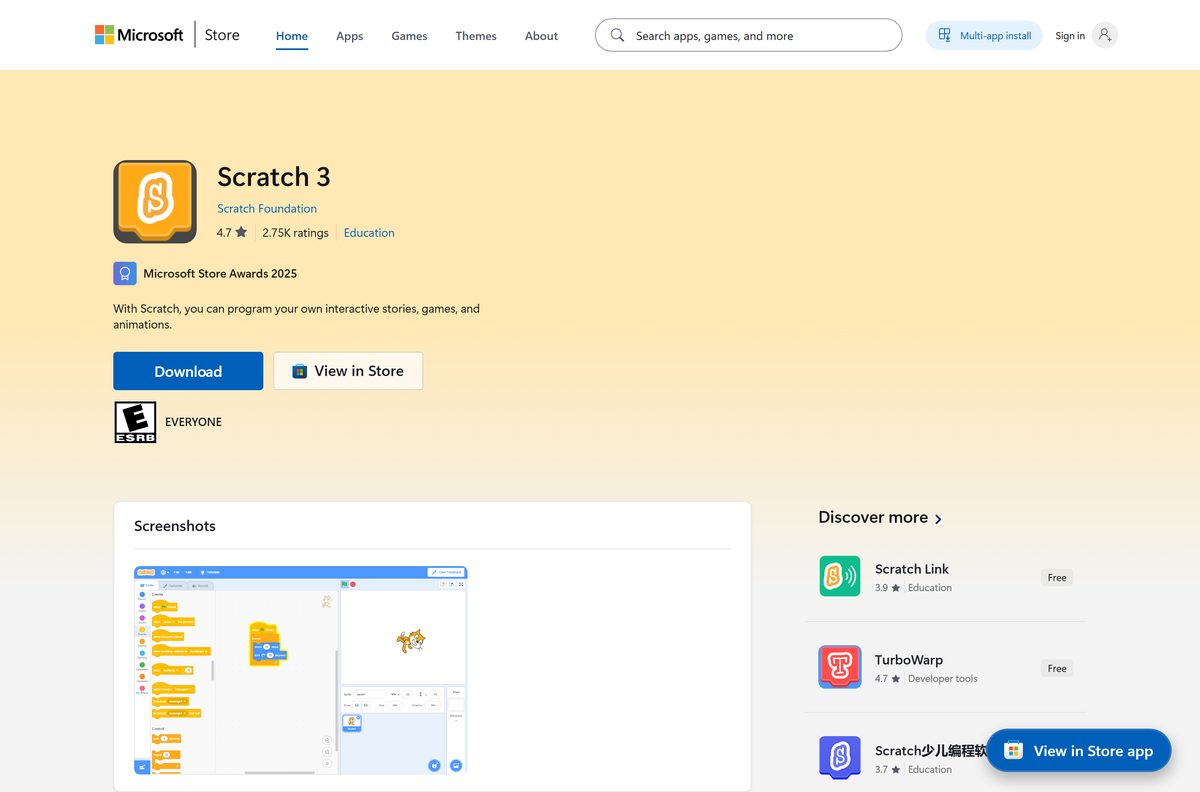The width and height of the screenshot is (1200, 792).
Task: Click the ESRB Everyone rating icon
Action: [x=135, y=422]
